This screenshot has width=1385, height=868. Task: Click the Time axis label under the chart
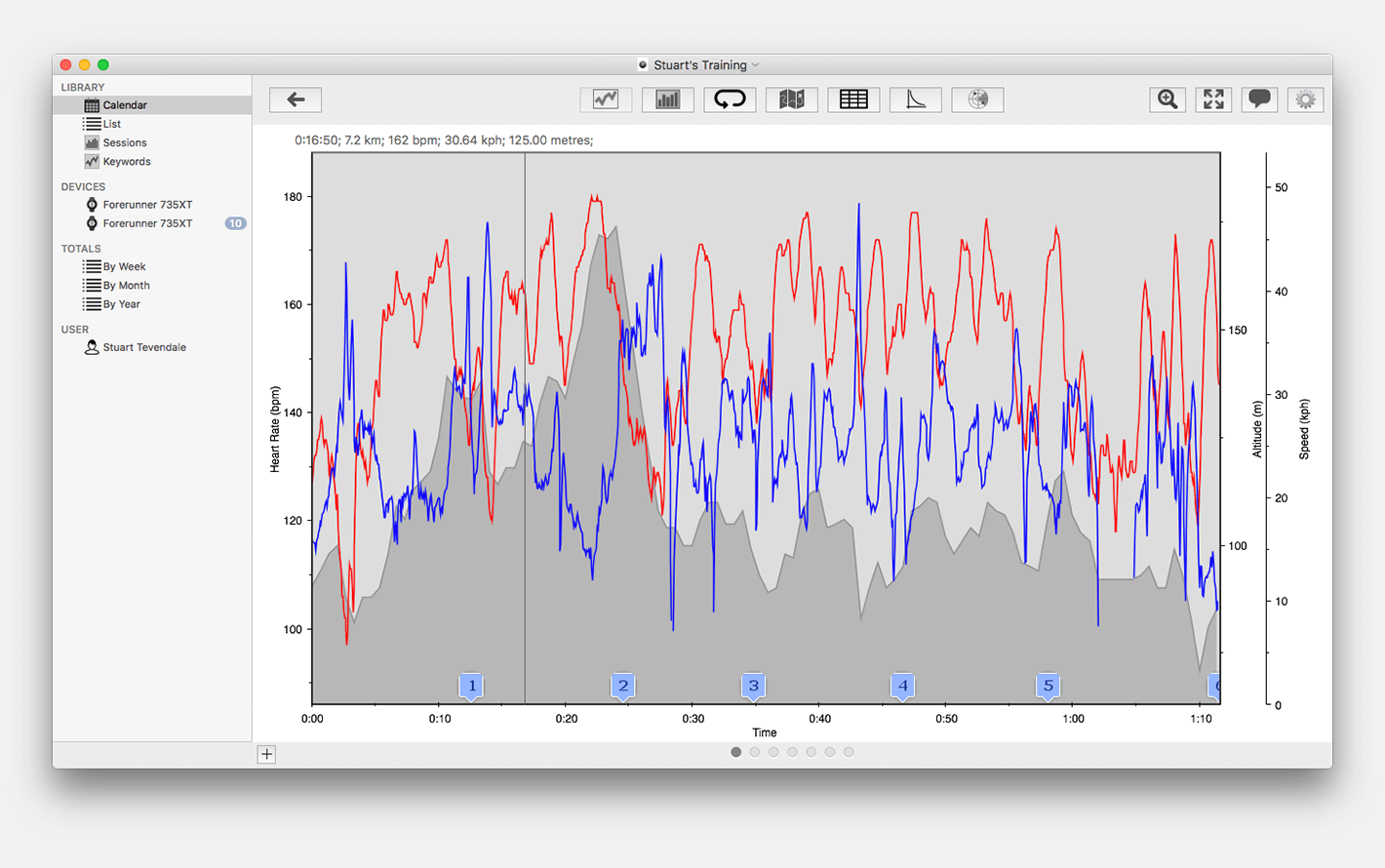tap(765, 732)
